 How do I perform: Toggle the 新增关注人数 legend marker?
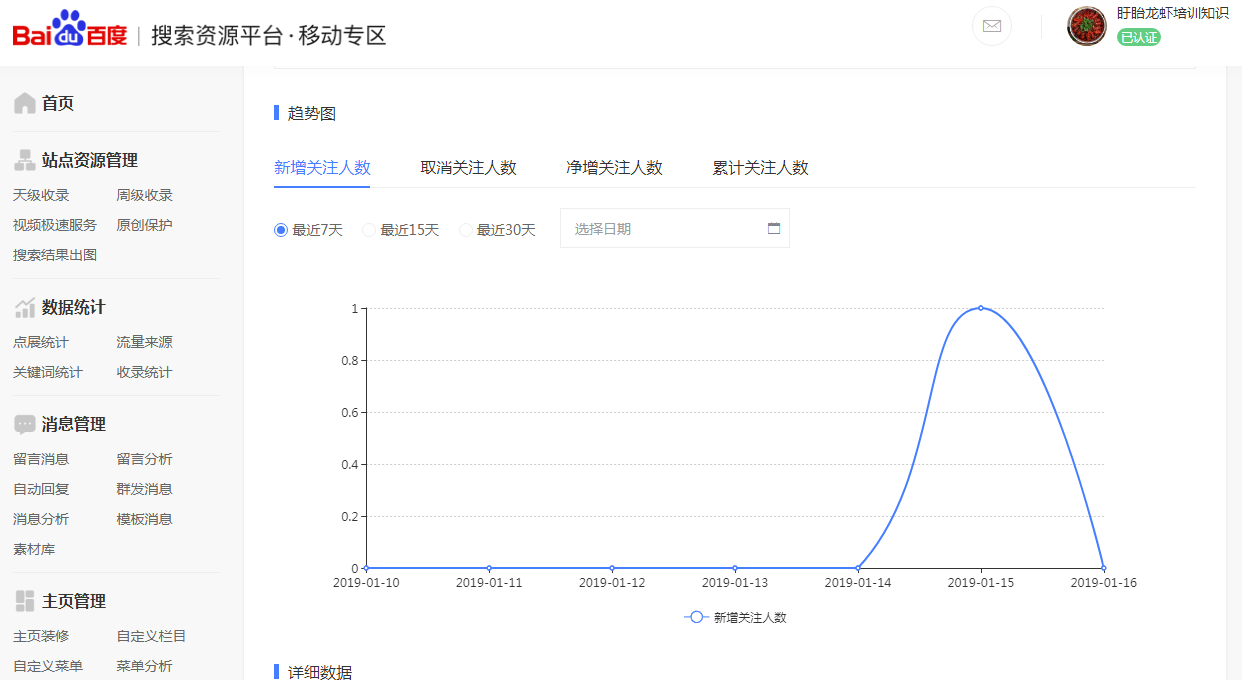tap(696, 617)
